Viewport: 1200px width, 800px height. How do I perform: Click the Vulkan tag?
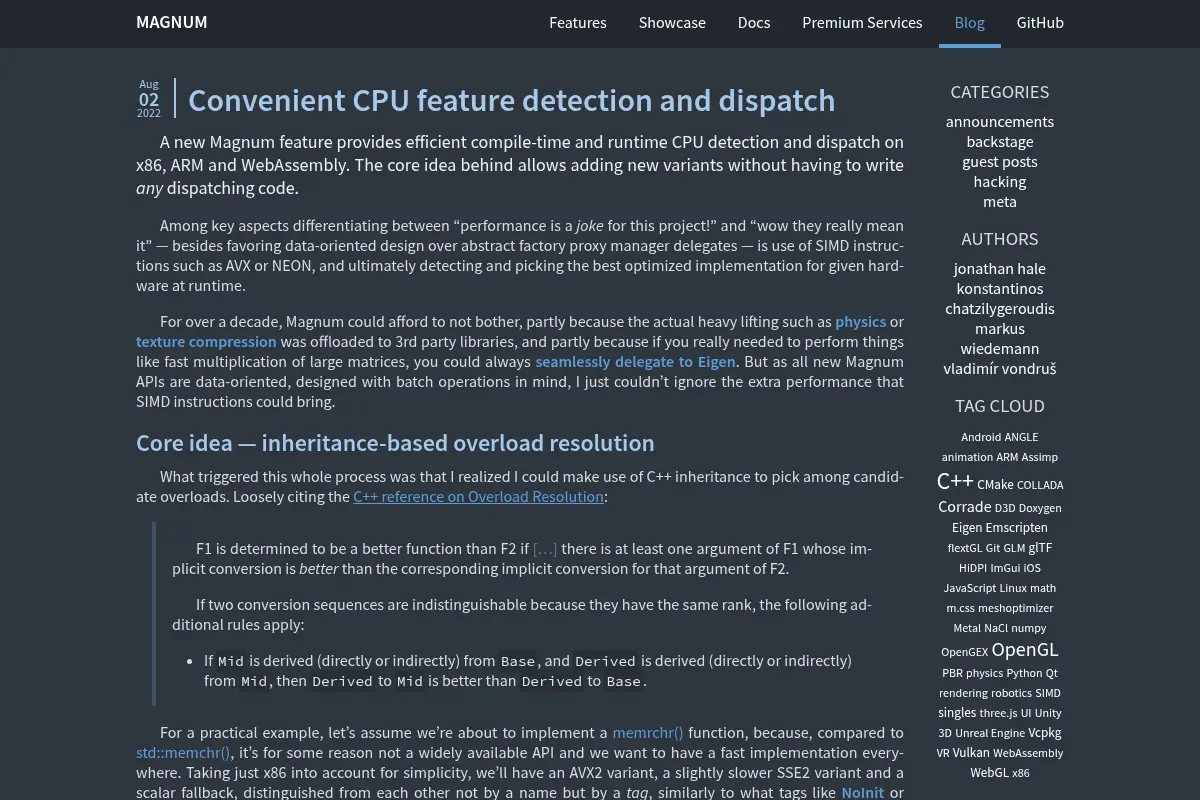(x=971, y=753)
